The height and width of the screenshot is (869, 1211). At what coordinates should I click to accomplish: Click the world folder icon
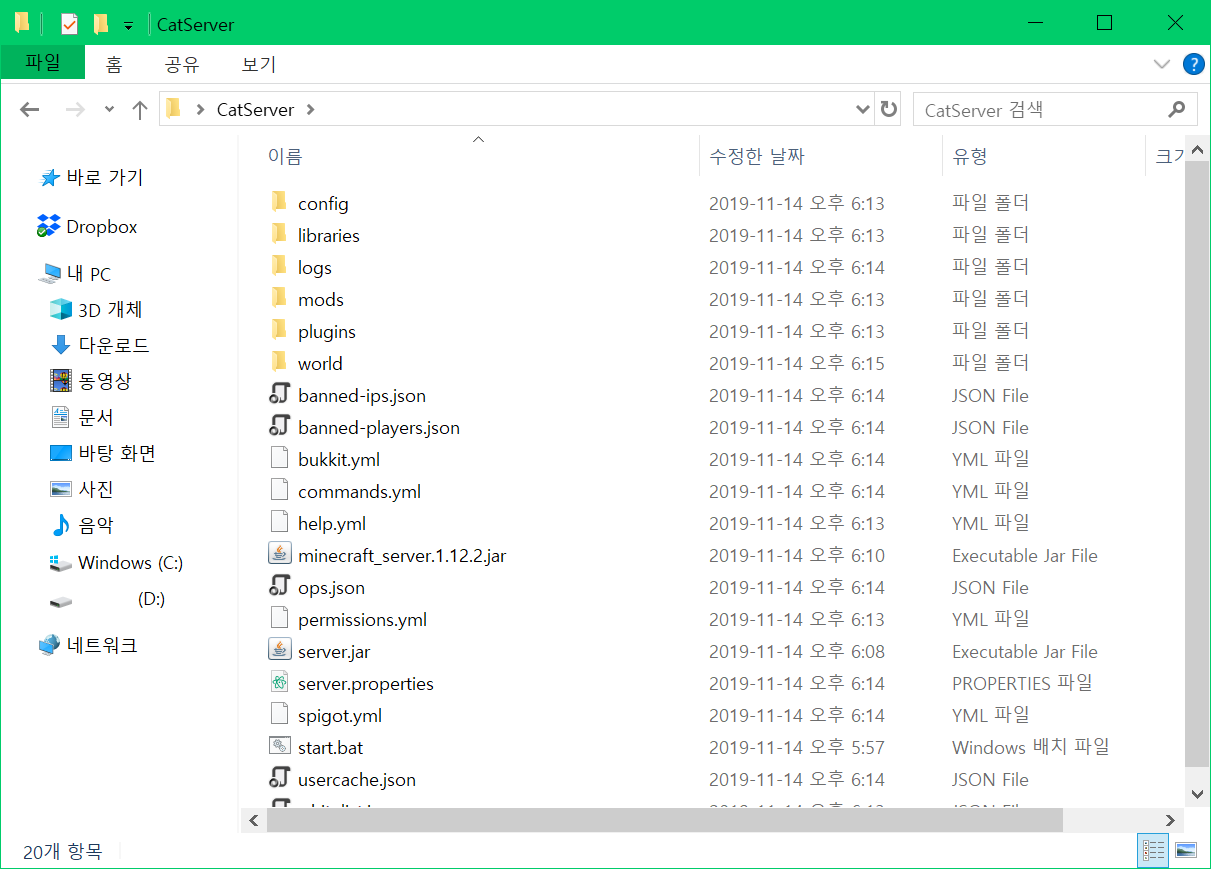[279, 363]
